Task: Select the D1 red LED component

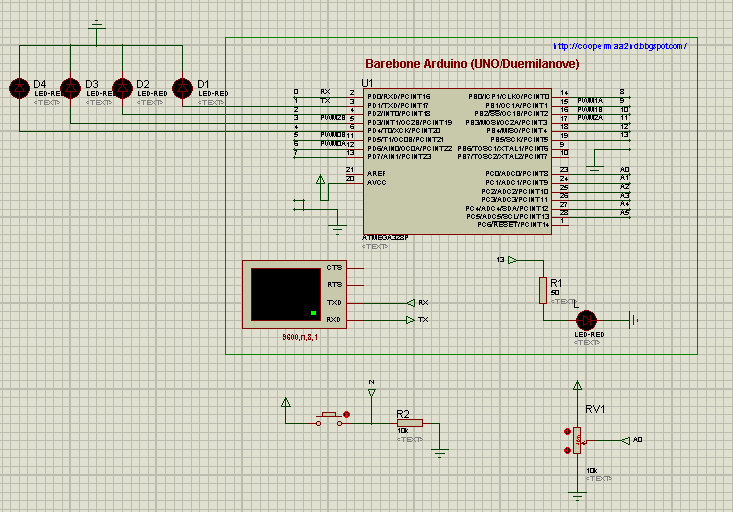Action: (x=182, y=88)
